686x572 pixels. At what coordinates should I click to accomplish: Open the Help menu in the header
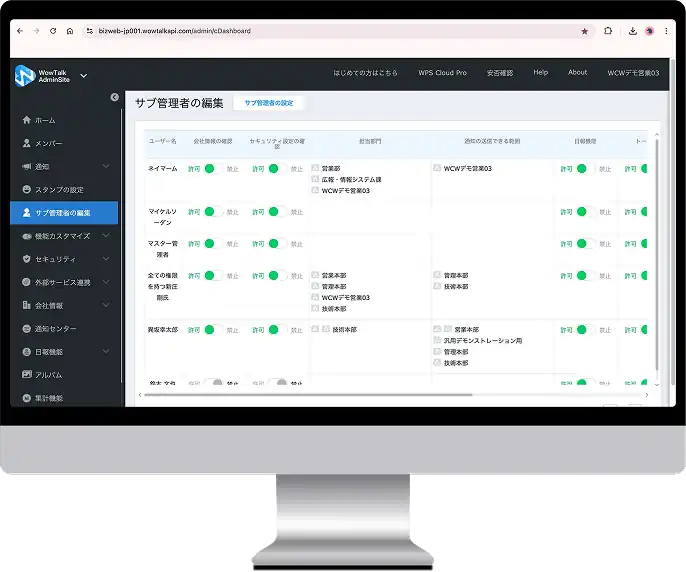pos(541,73)
